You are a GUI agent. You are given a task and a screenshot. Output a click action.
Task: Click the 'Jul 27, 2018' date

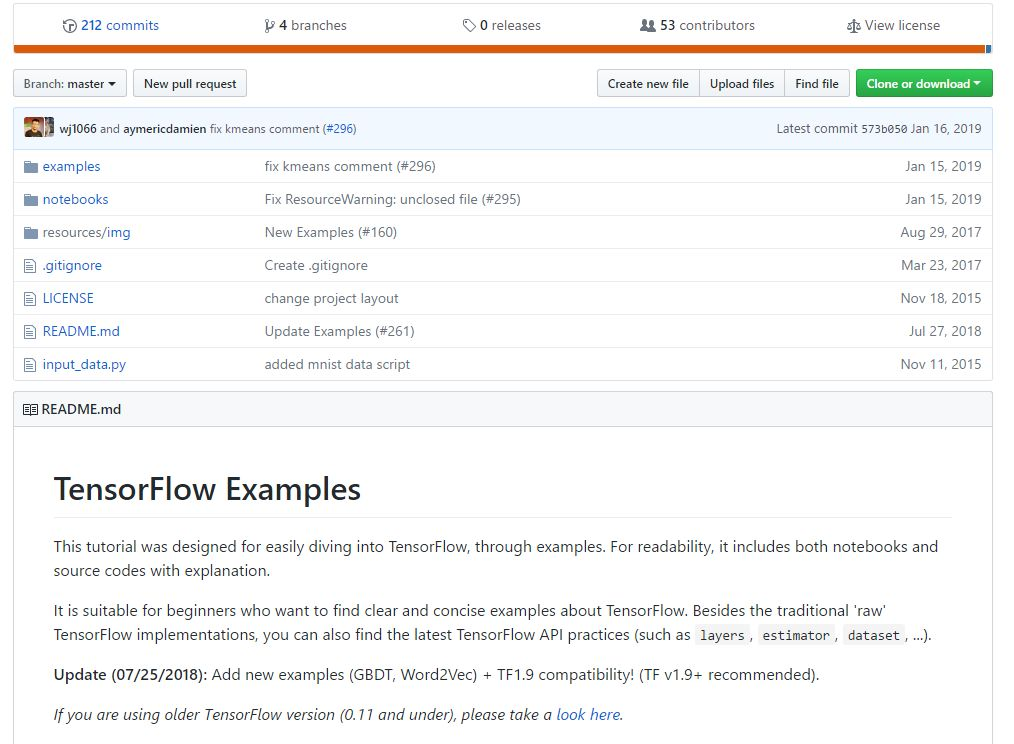(x=945, y=331)
